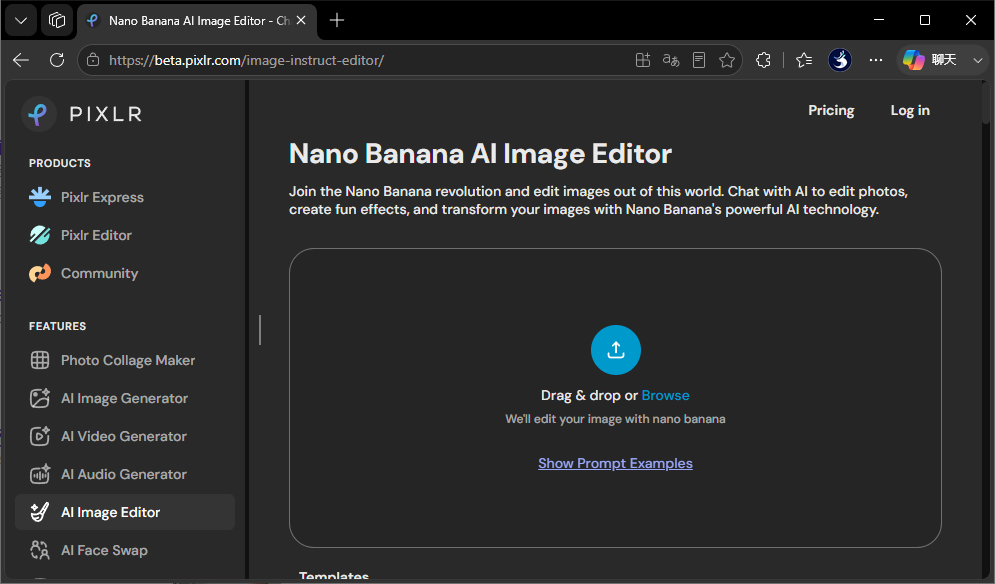Open Pixlr Express from the sidebar
The height and width of the screenshot is (584, 995).
(x=86, y=197)
